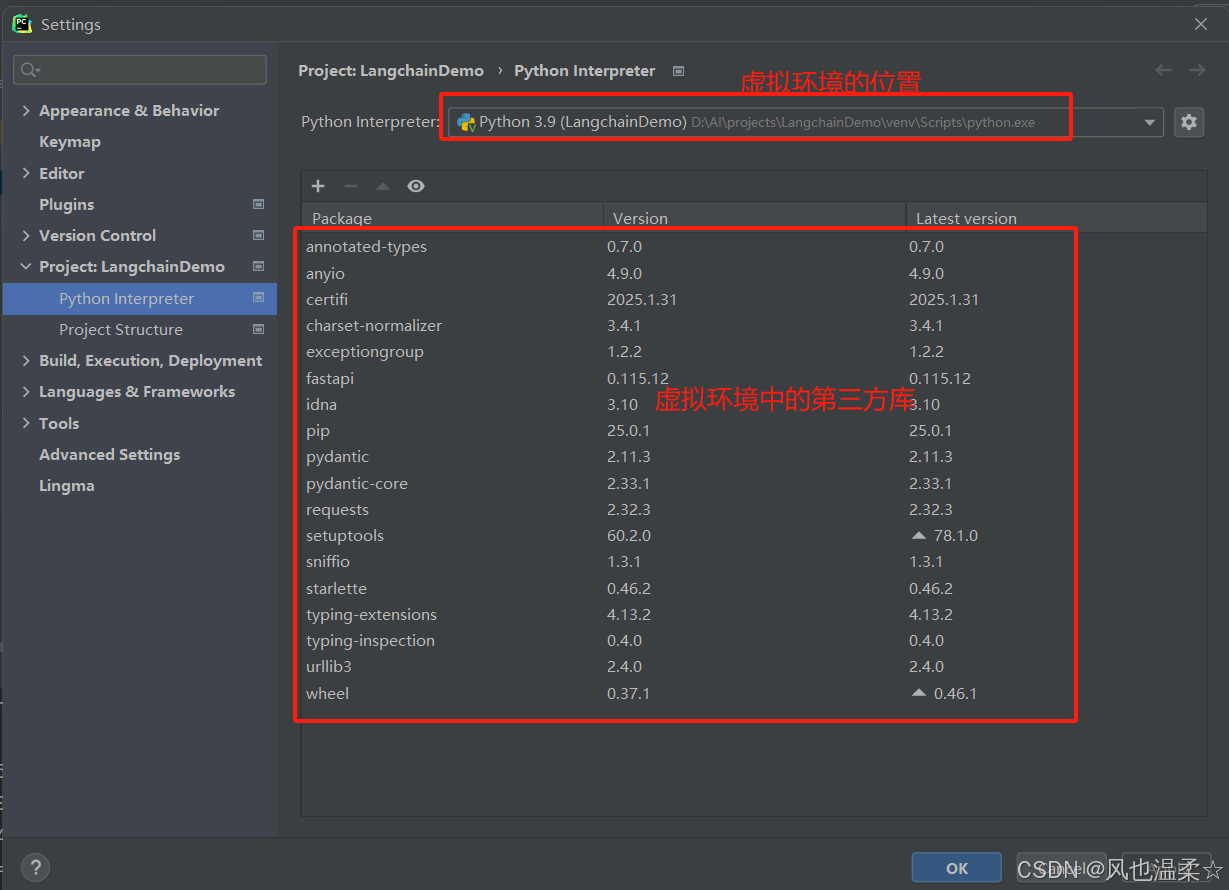This screenshot has height=890, width=1229.
Task: Select the setuptools package row
Action: click(754, 535)
